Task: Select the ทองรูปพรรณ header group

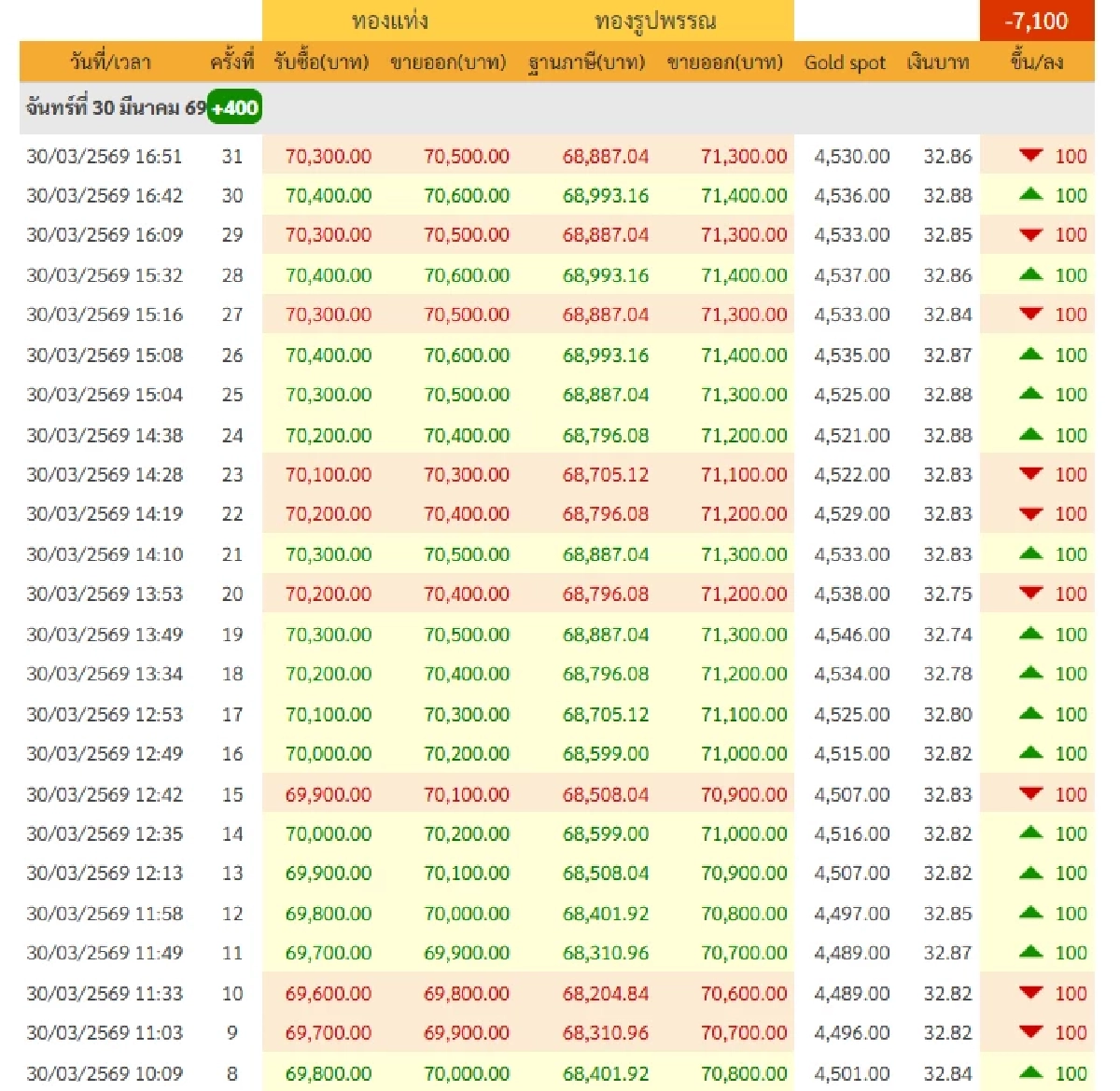Action: tap(655, 21)
